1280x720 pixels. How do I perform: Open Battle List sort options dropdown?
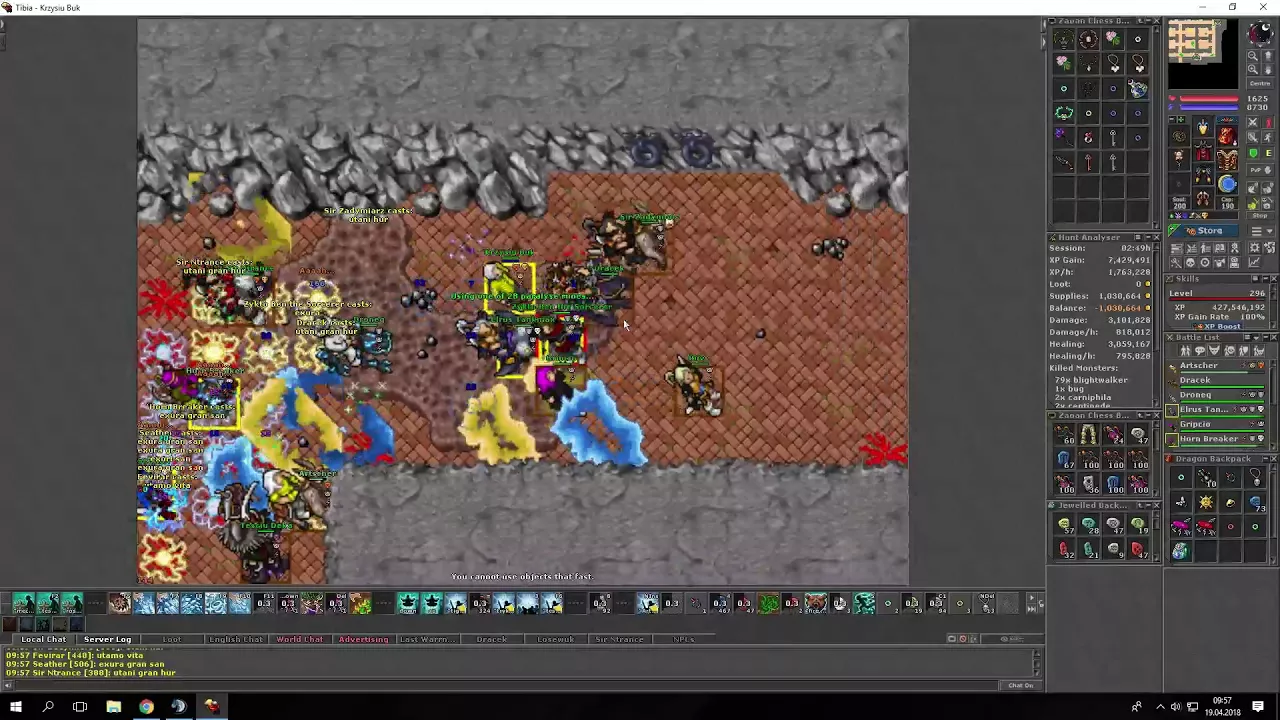pos(1256,337)
